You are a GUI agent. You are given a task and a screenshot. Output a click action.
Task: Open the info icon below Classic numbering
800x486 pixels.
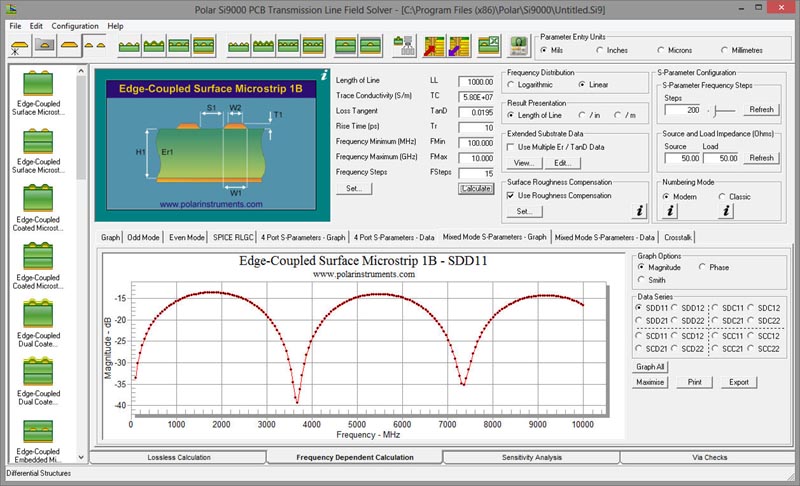(x=726, y=211)
